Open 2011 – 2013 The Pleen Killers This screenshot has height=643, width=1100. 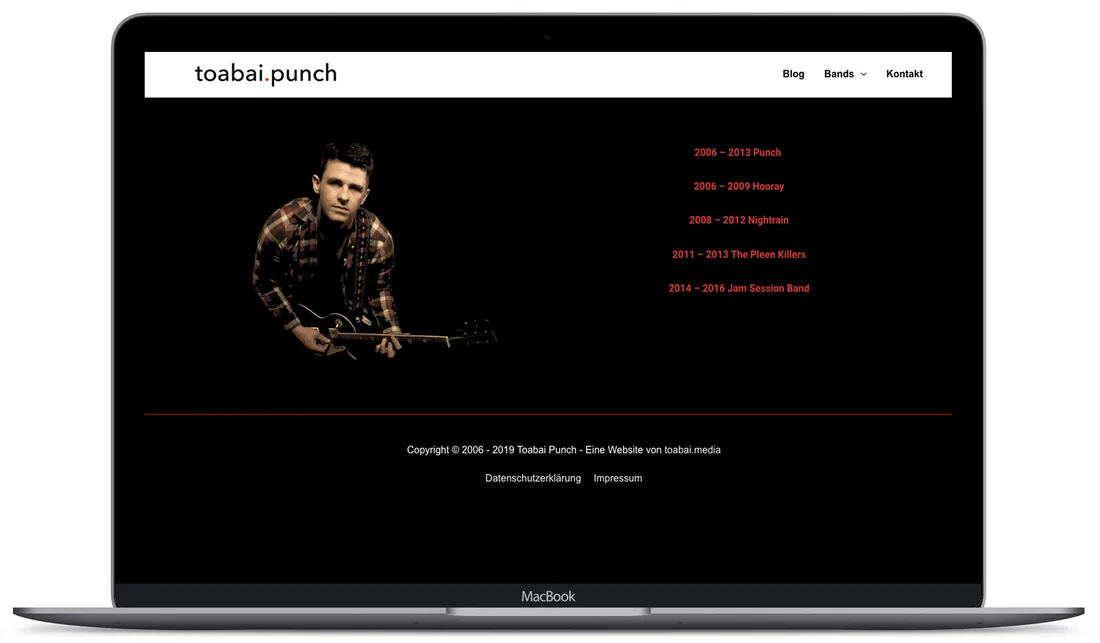[739, 254]
